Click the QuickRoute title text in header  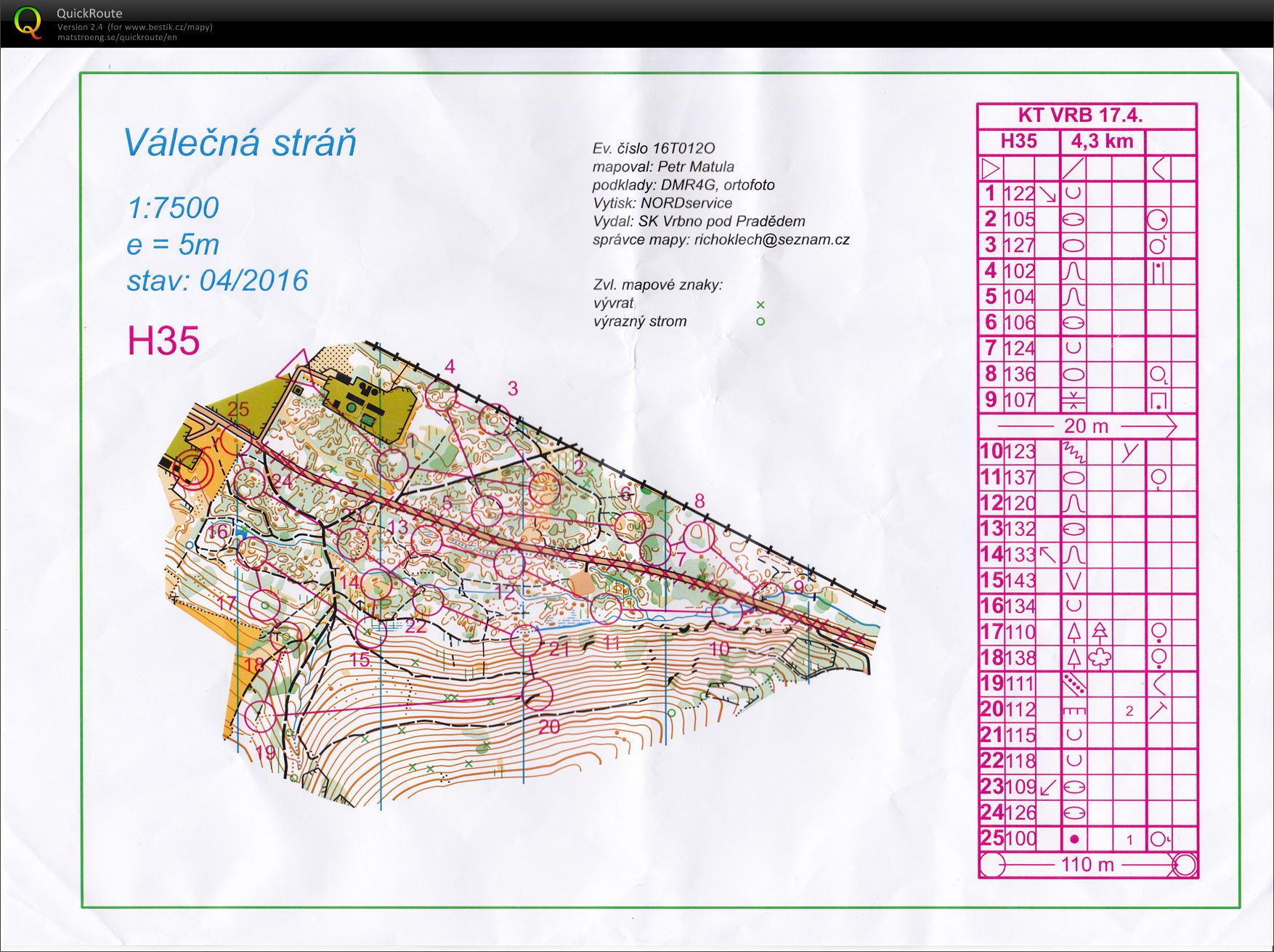pos(89,13)
